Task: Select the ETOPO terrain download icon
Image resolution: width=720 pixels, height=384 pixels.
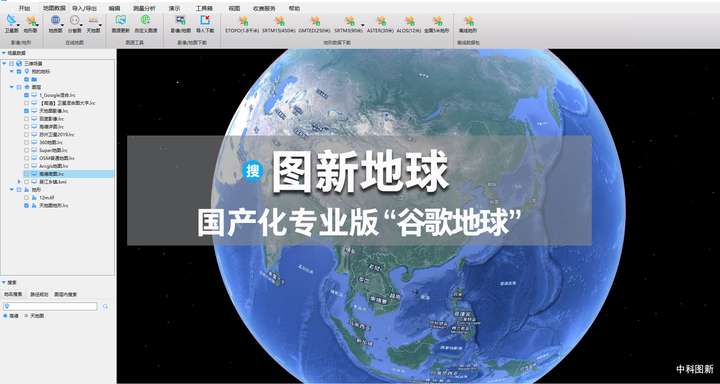Action: tap(243, 21)
